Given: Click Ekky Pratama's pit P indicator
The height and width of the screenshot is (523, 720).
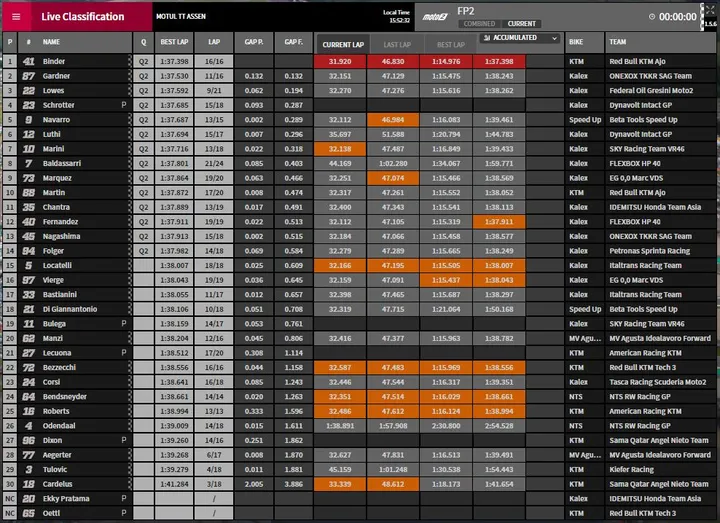Looking at the screenshot, I should [124, 499].
